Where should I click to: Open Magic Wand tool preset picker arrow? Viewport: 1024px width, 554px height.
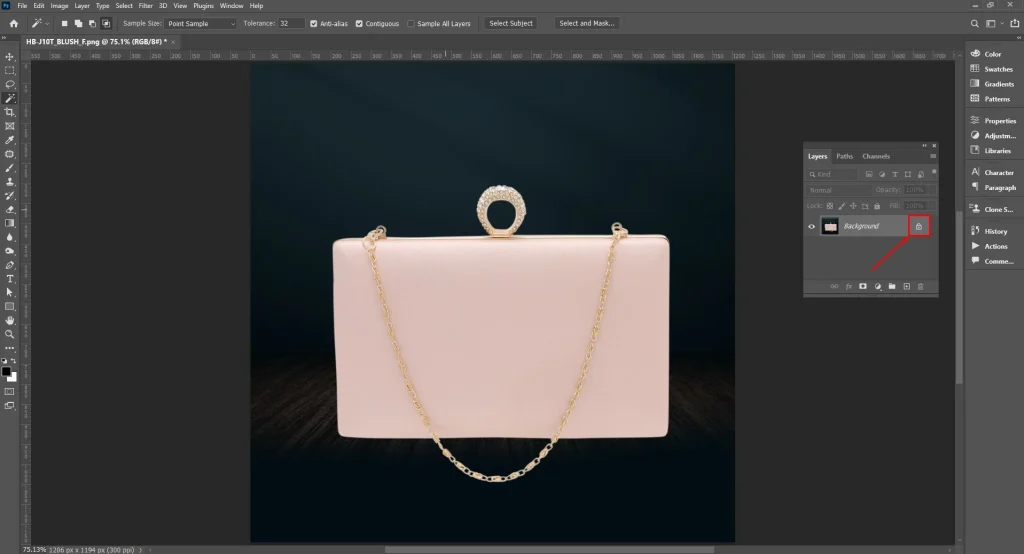tap(47, 24)
